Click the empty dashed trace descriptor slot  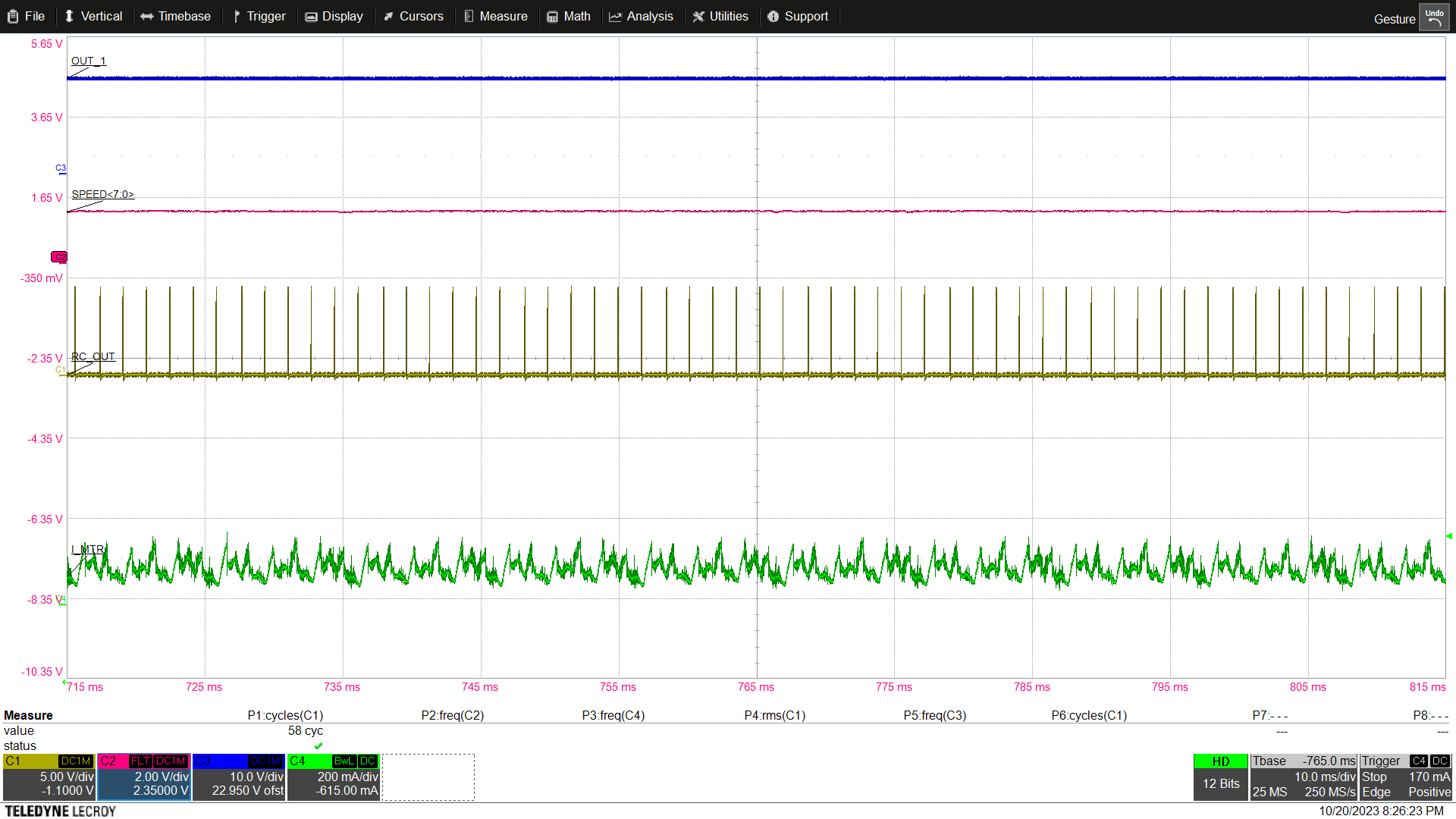tap(428, 776)
